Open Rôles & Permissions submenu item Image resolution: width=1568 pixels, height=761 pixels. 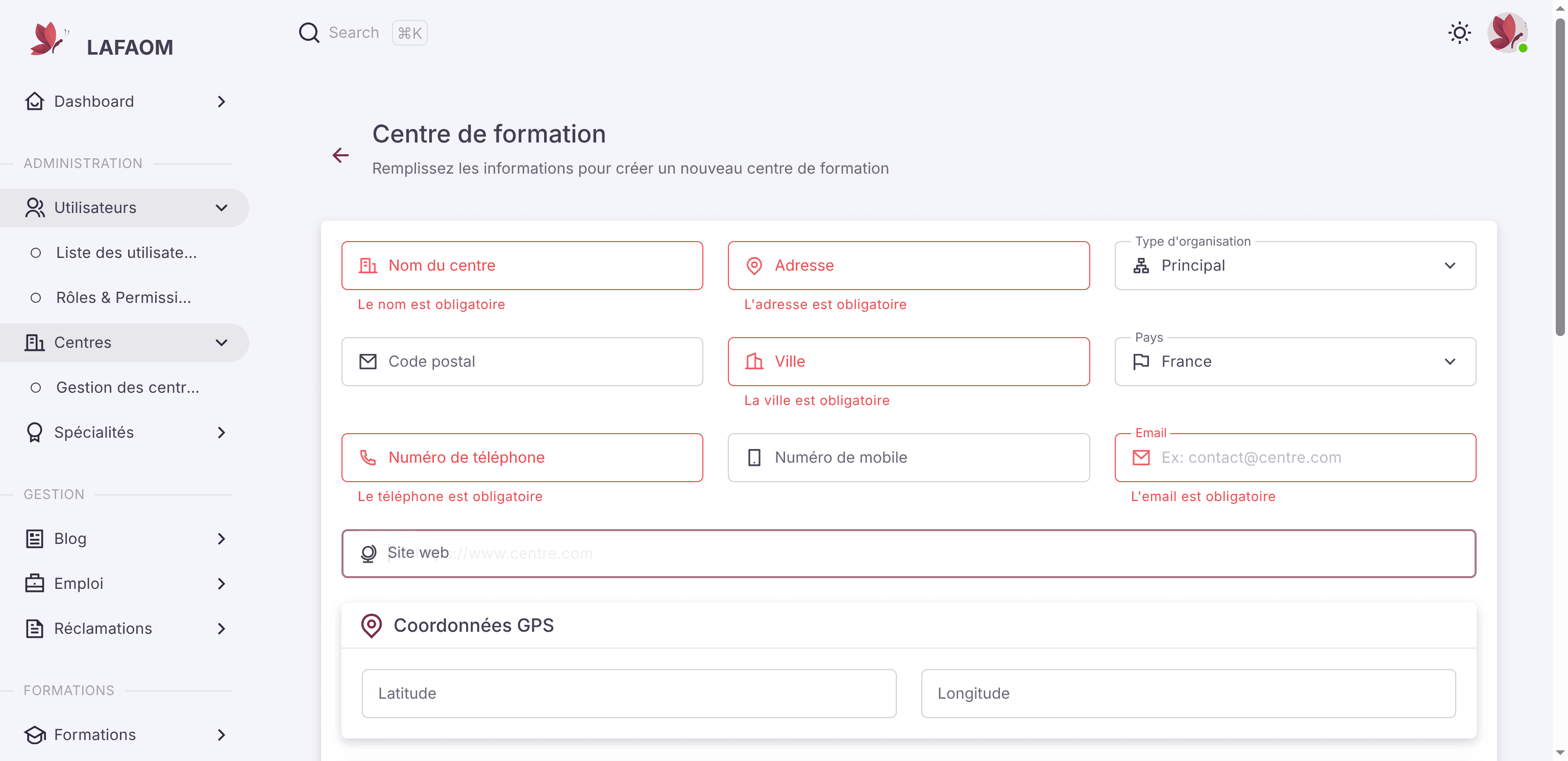coord(124,297)
